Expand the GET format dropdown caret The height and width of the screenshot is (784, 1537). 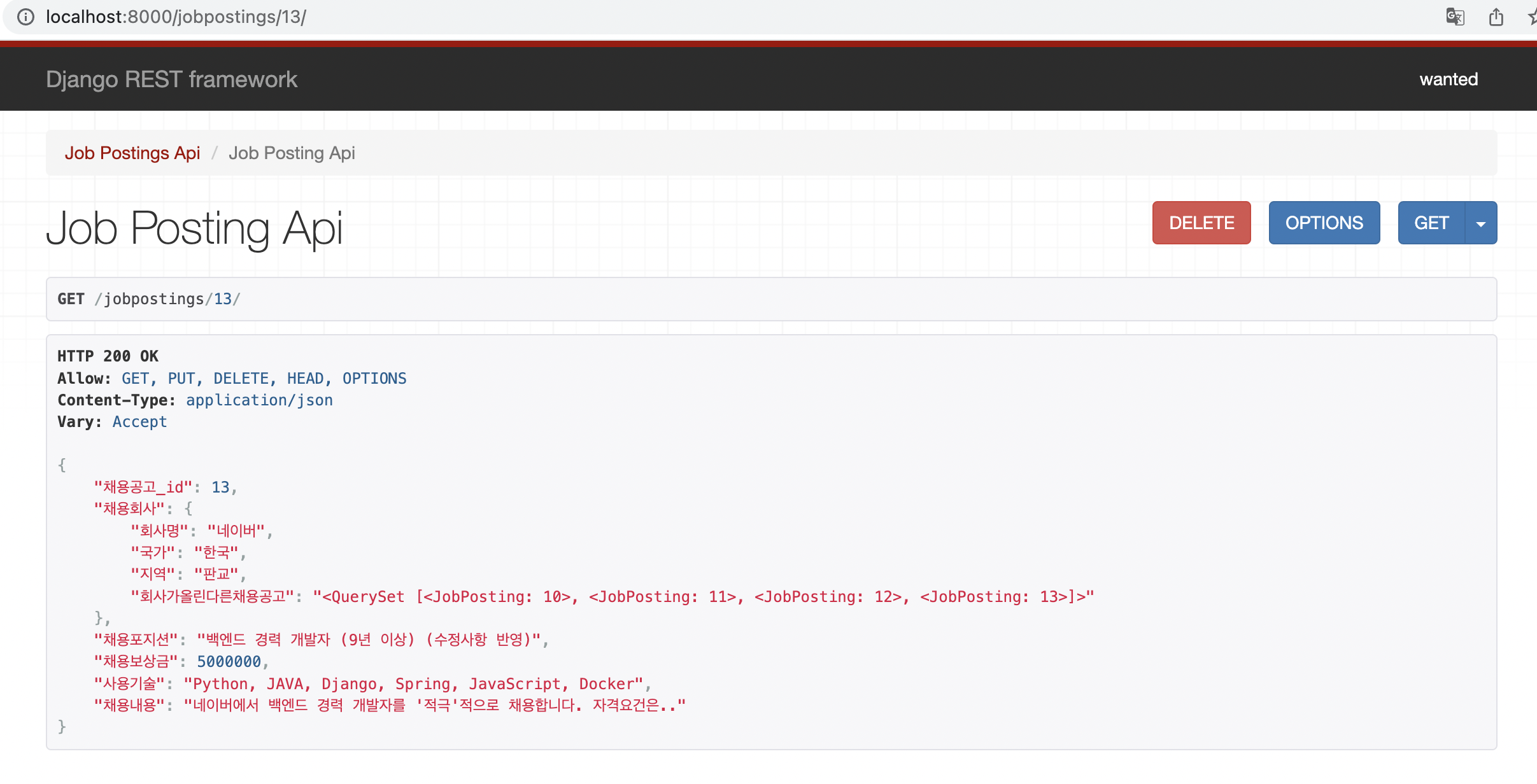[x=1481, y=223]
